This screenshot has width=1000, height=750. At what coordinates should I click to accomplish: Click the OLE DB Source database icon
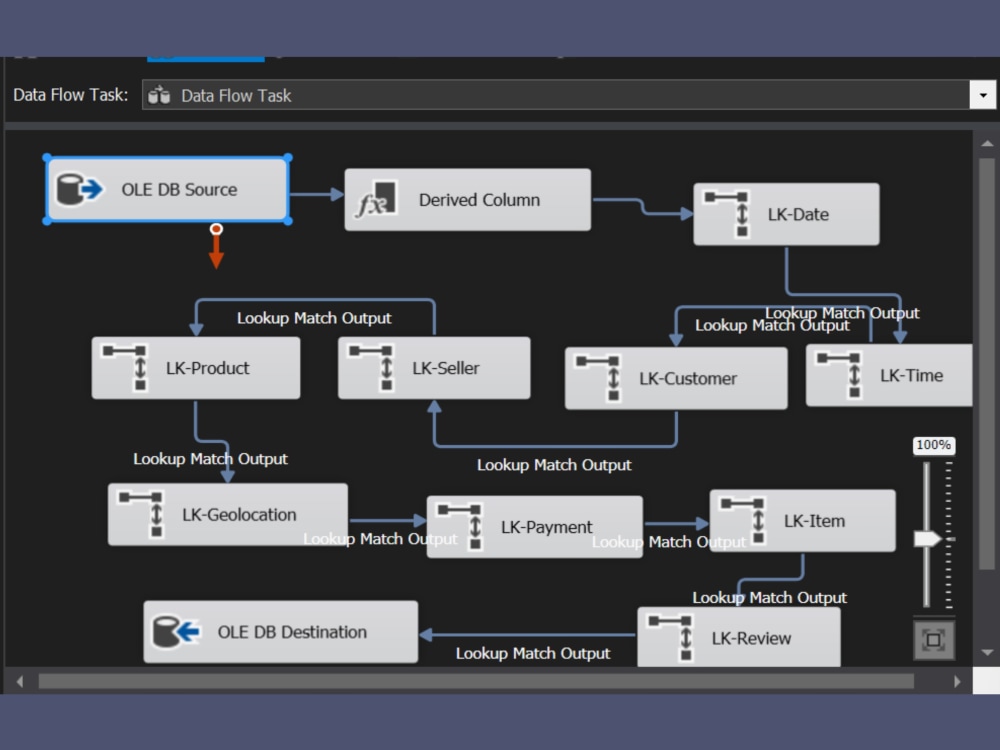pyautogui.click(x=80, y=189)
